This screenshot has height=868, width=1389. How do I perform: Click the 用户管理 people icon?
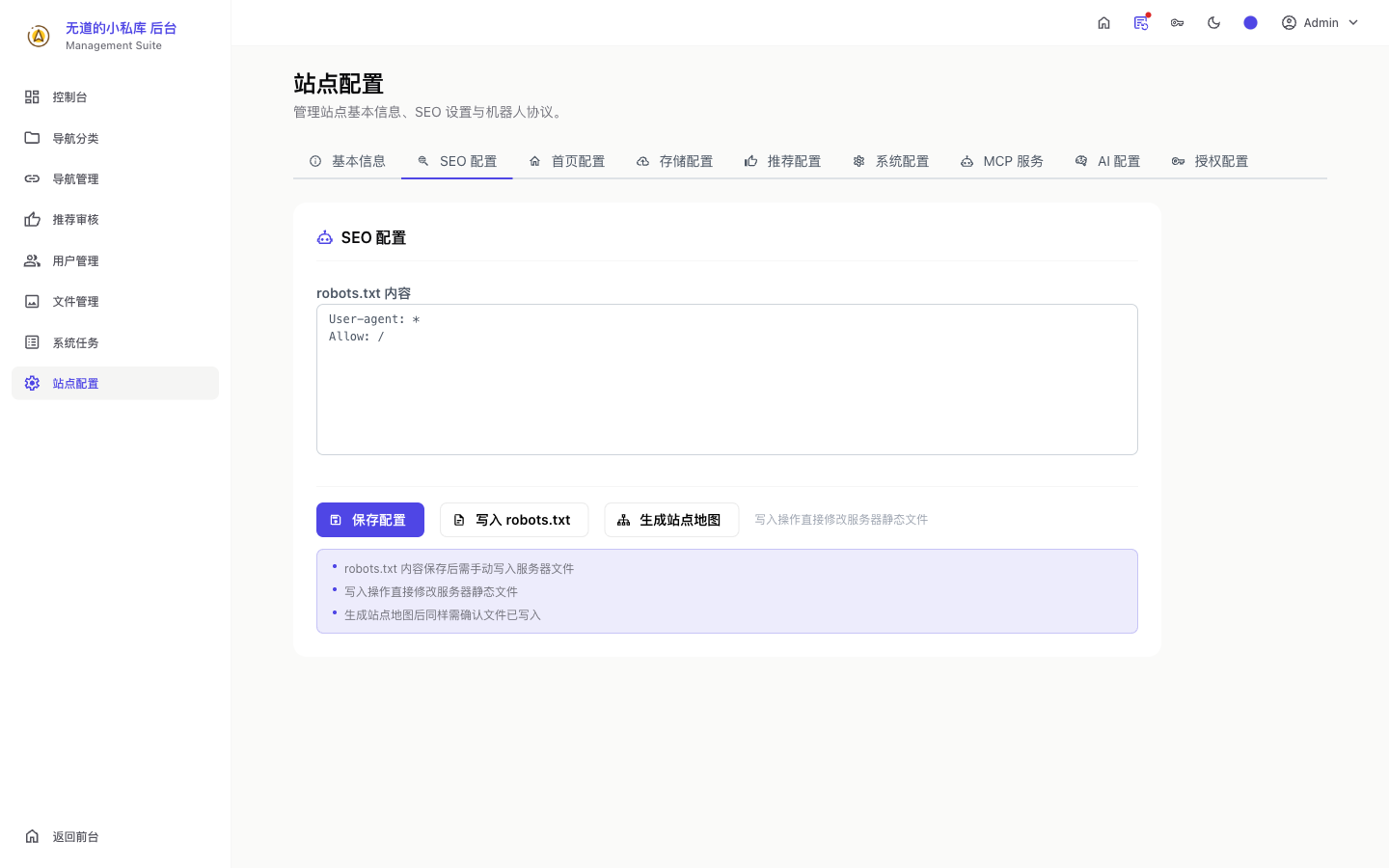pyautogui.click(x=32, y=260)
